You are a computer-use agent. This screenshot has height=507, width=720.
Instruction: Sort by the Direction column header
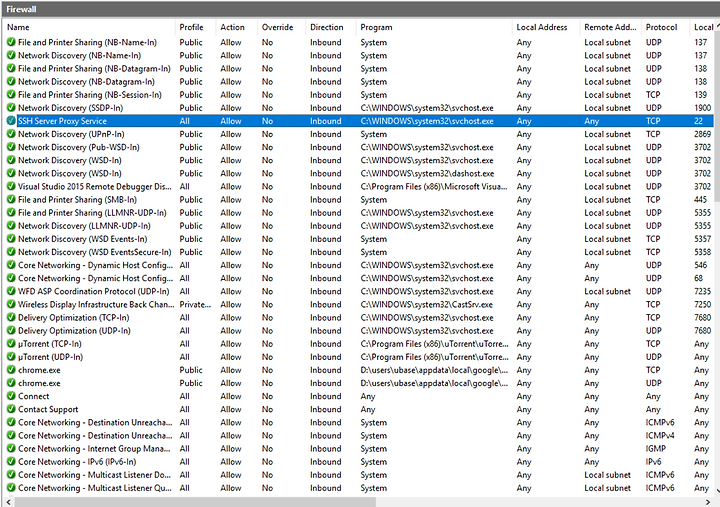click(x=331, y=27)
